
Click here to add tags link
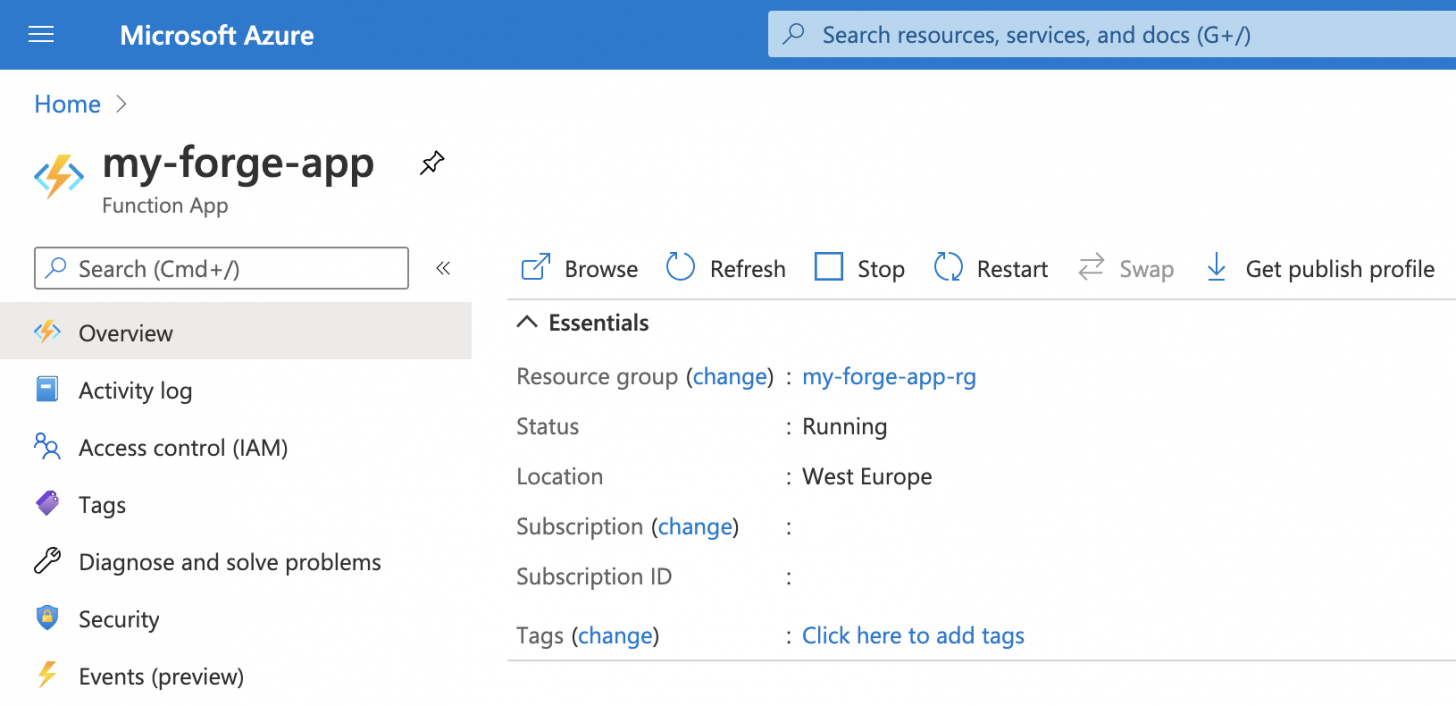coord(913,635)
